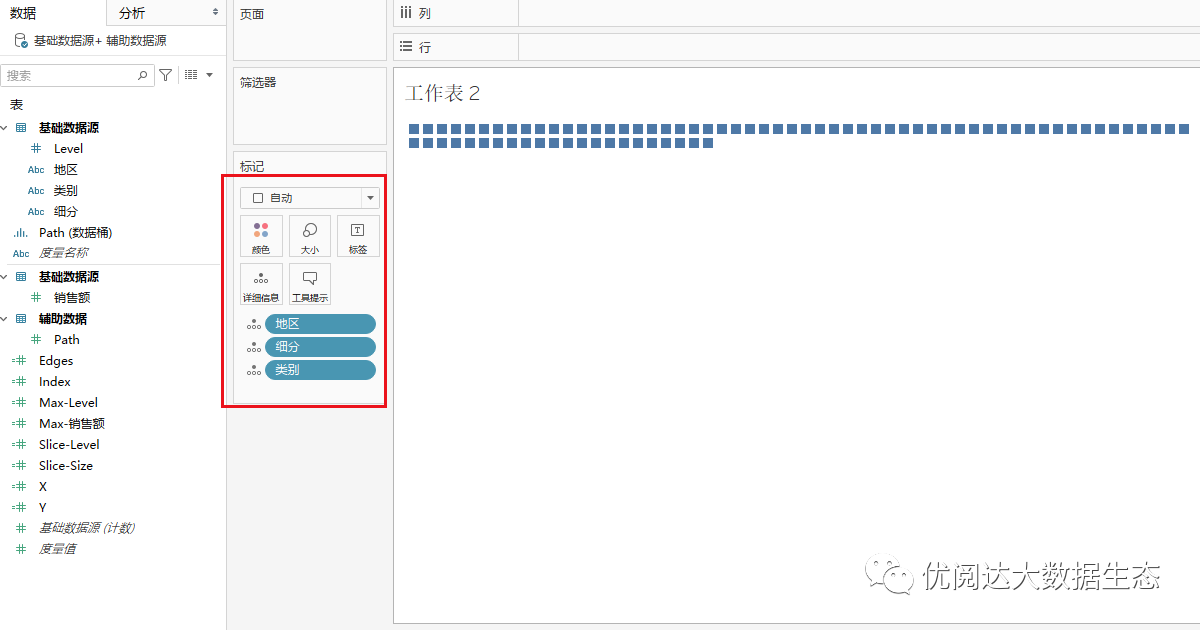Image resolution: width=1200 pixels, height=630 pixels.
Task: Click the detail icon left of 细分 pill
Action: coord(253,347)
